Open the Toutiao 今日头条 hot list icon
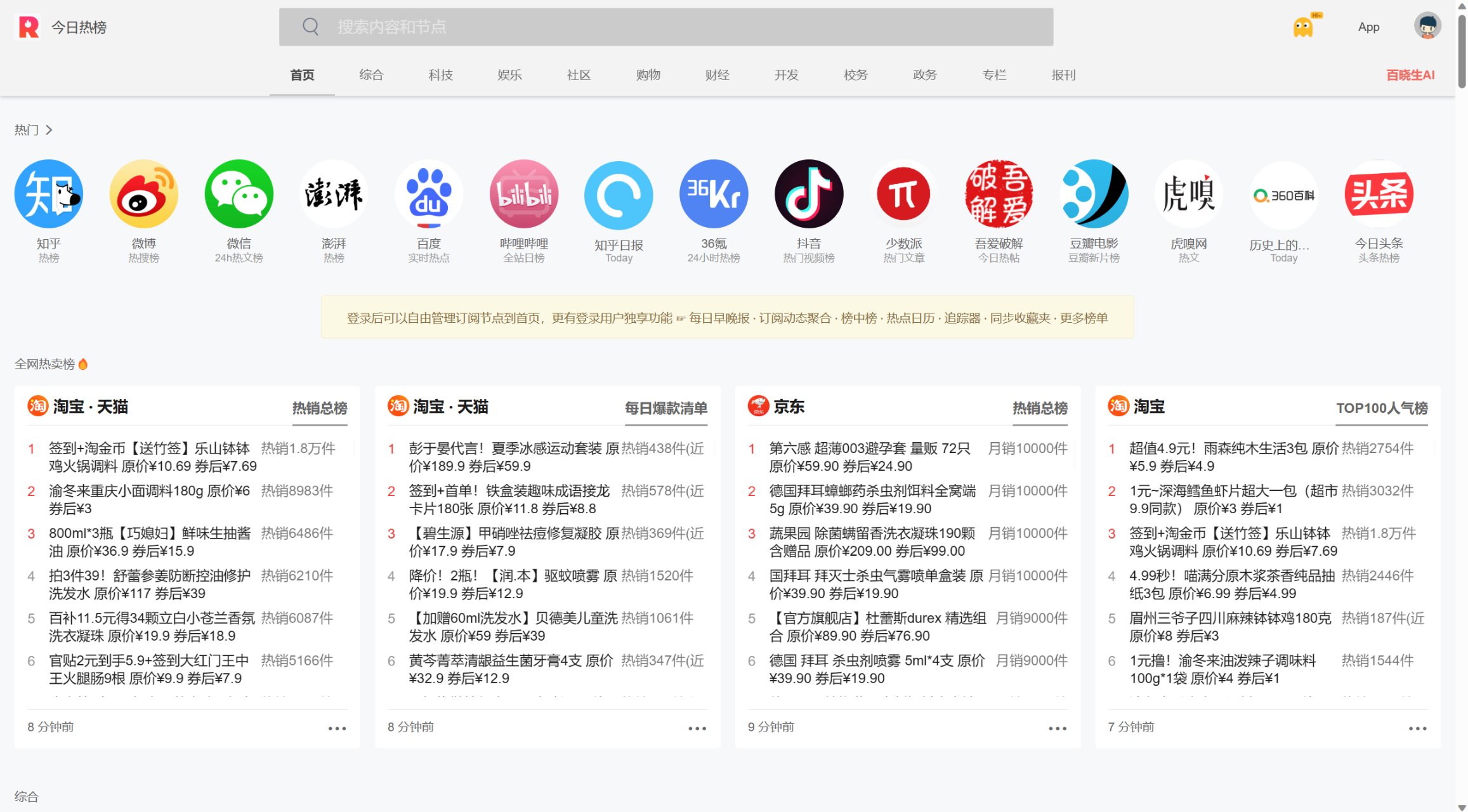The width and height of the screenshot is (1468, 812). 1379,194
